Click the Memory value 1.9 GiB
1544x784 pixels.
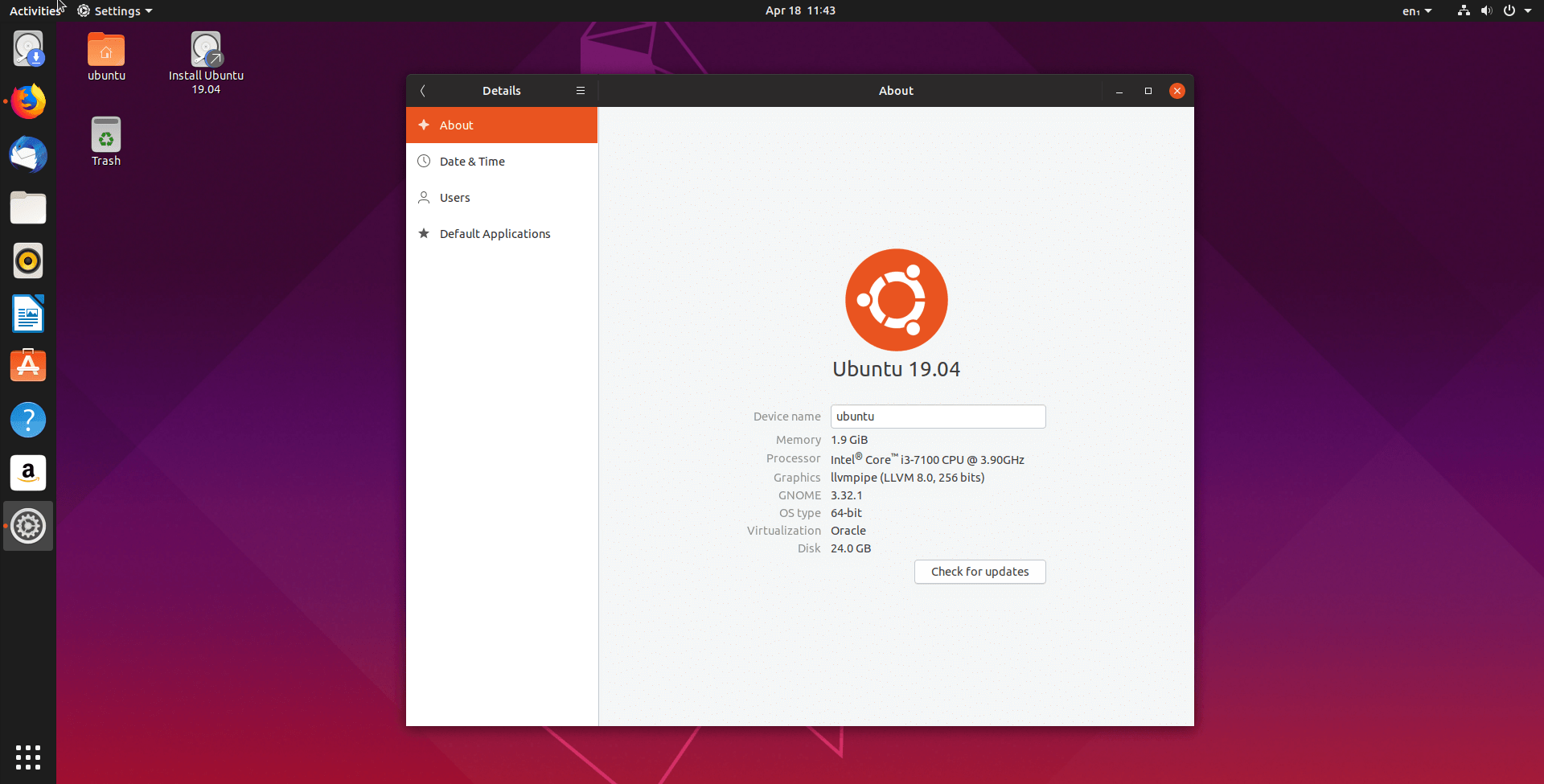tap(849, 440)
